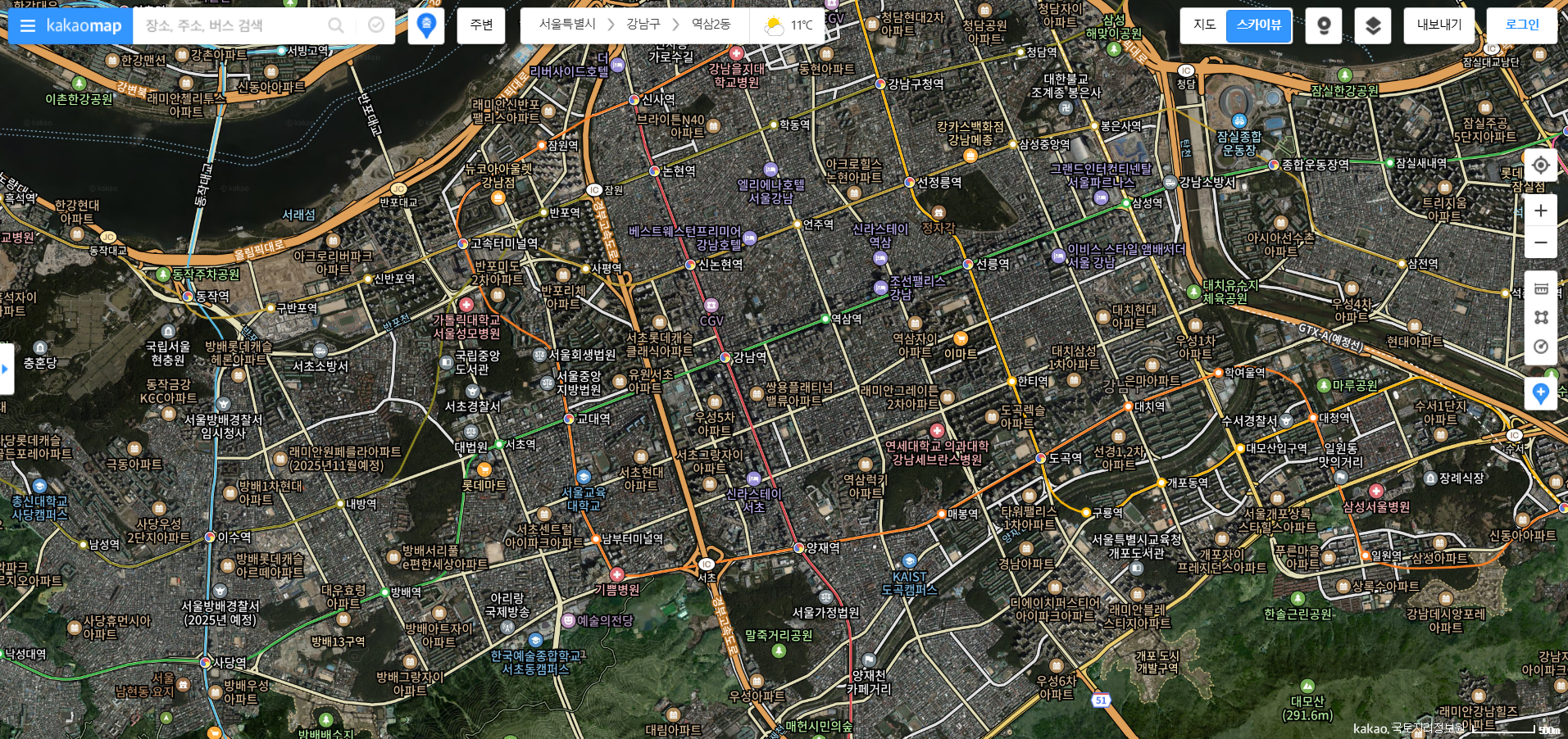Select the radius measure tool
Viewport: 1568px width, 739px height.
(x=1541, y=347)
